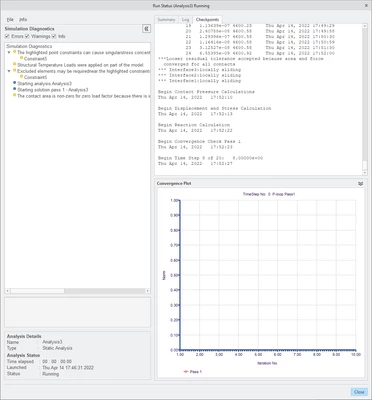Select the highlighted point constraints warning text

coord(84,53)
